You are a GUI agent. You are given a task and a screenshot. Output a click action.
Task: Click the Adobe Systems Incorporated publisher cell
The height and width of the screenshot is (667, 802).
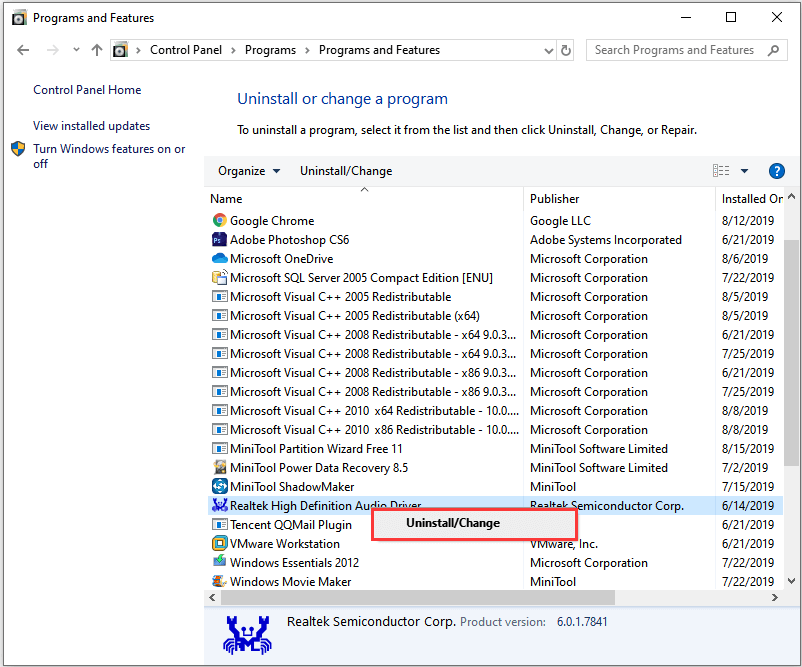point(606,240)
